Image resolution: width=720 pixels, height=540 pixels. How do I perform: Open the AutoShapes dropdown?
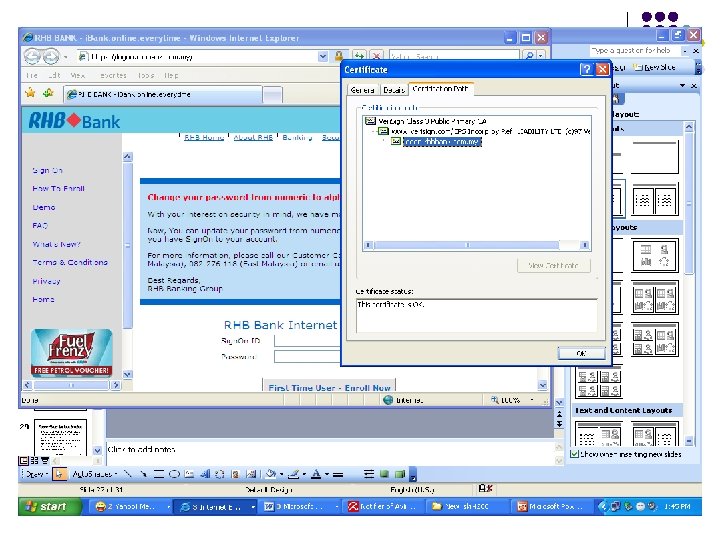click(x=94, y=474)
